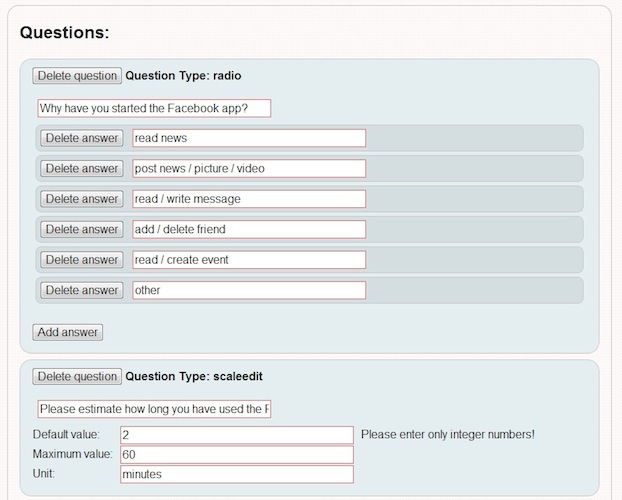
Task: Focus the 'post news / picture / video' text field
Action: pyautogui.click(x=249, y=168)
